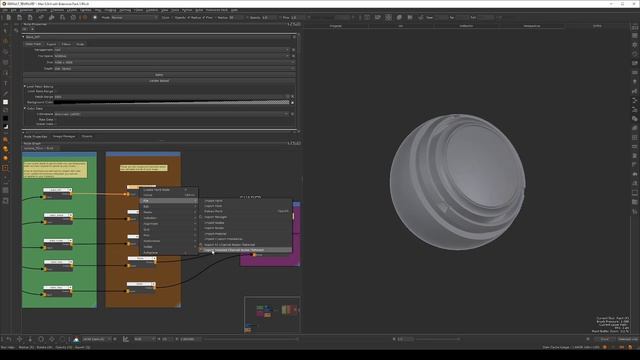Open the Export tab in node properties

[x=51, y=44]
